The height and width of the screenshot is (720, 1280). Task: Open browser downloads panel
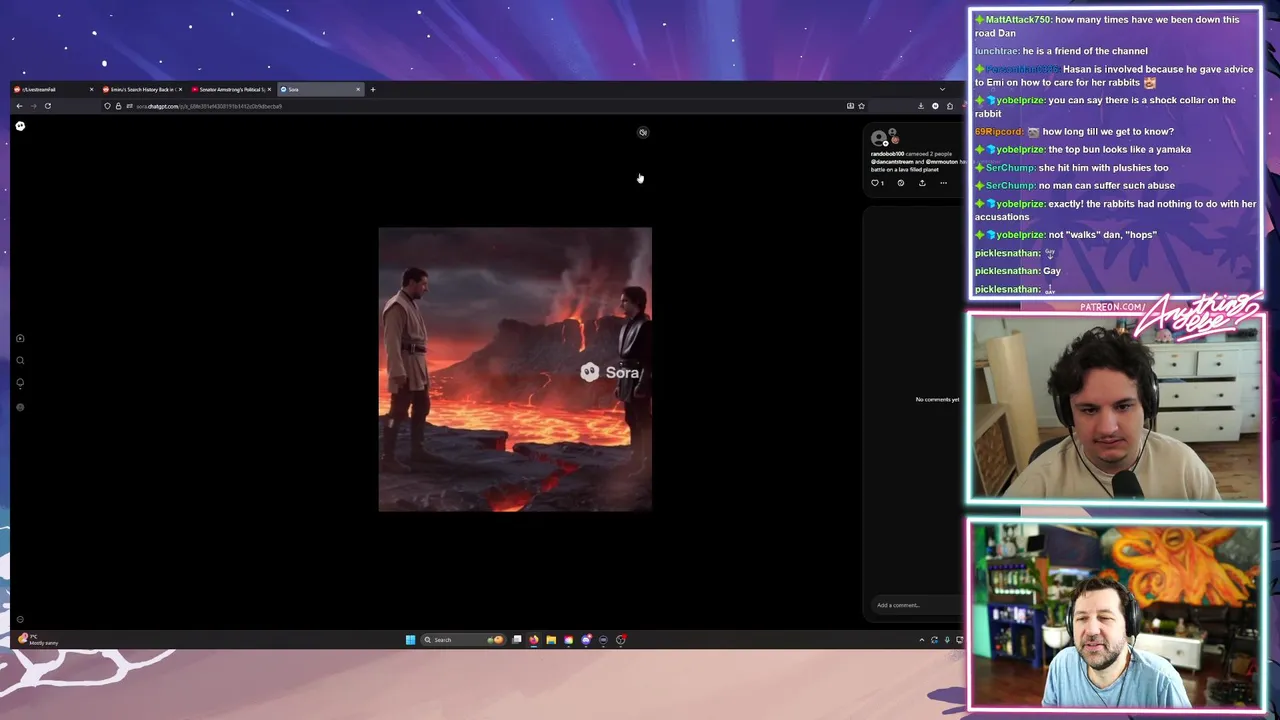point(921,106)
